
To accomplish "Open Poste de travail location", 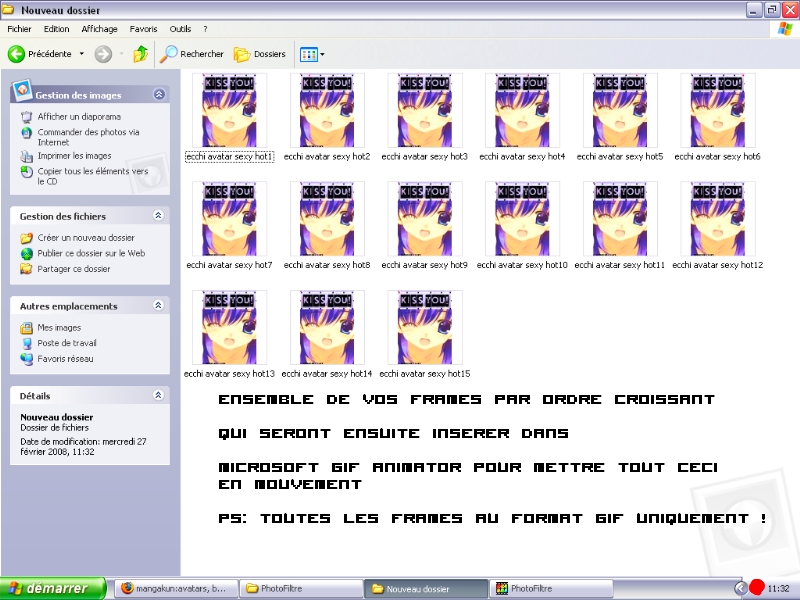I will 67,343.
